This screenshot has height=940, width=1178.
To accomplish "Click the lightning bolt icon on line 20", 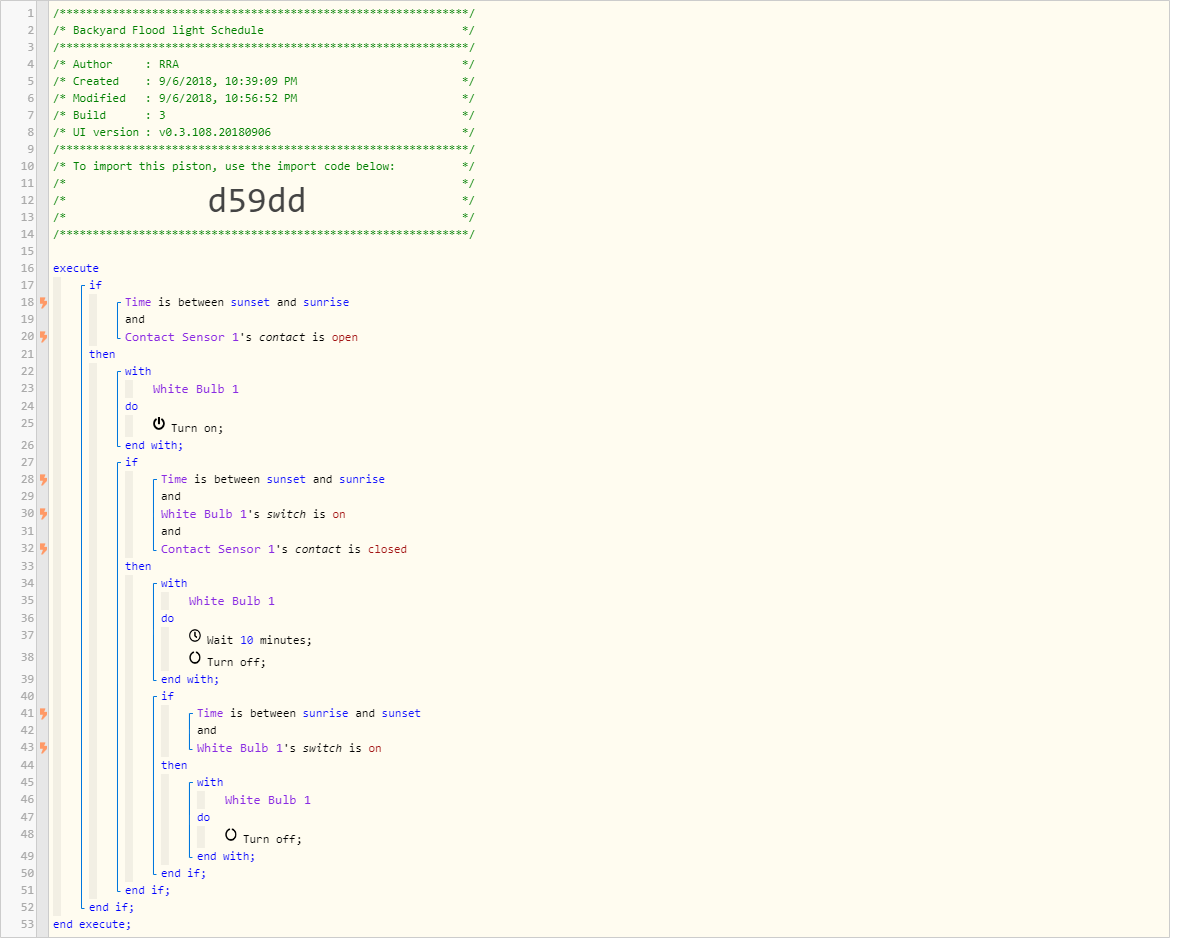I will pyautogui.click(x=44, y=337).
